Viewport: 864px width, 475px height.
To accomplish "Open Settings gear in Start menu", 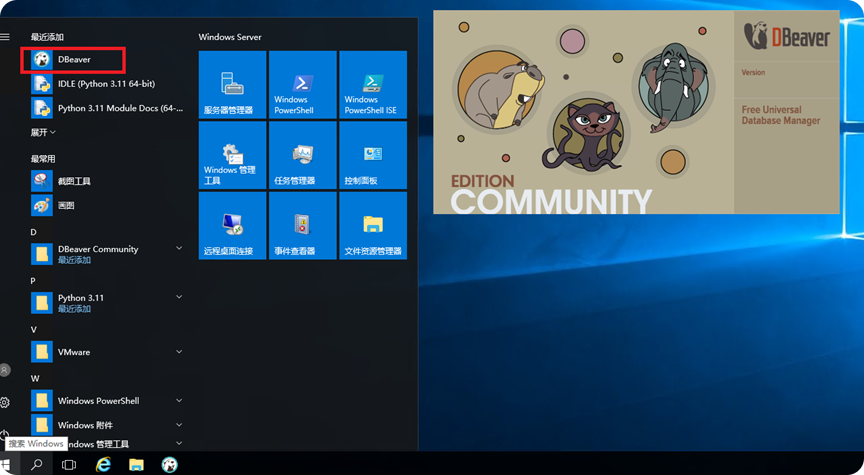I will point(5,402).
